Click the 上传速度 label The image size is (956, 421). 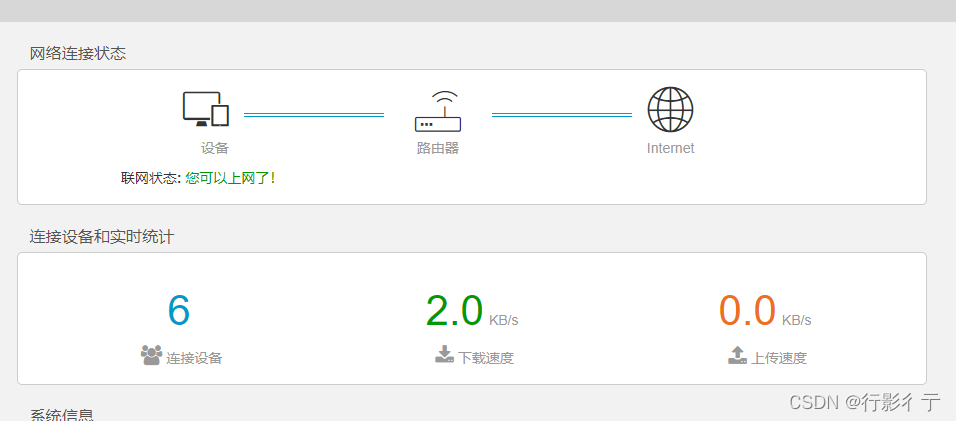click(779, 358)
